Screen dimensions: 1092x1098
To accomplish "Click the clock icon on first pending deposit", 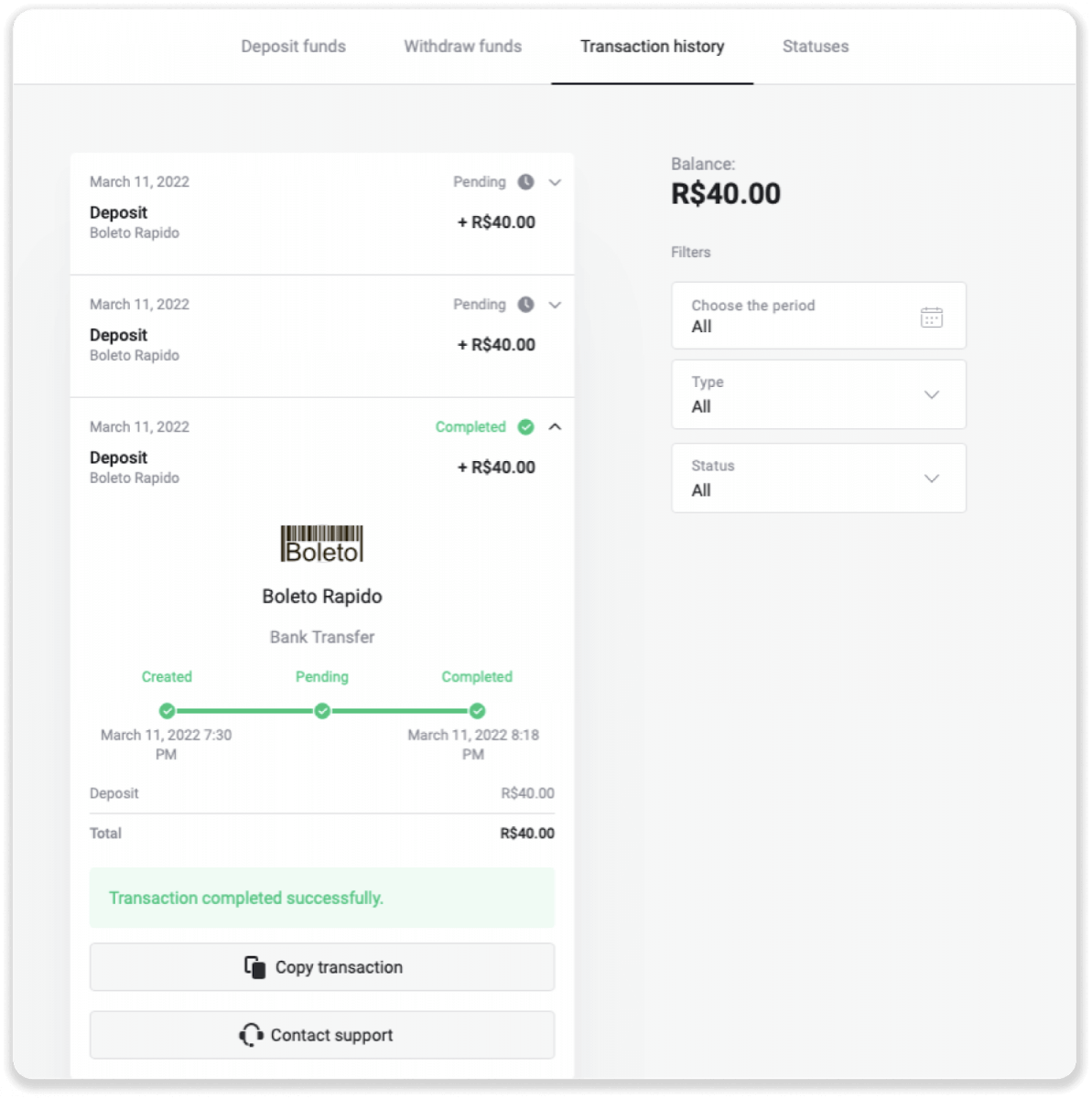I will point(524,182).
